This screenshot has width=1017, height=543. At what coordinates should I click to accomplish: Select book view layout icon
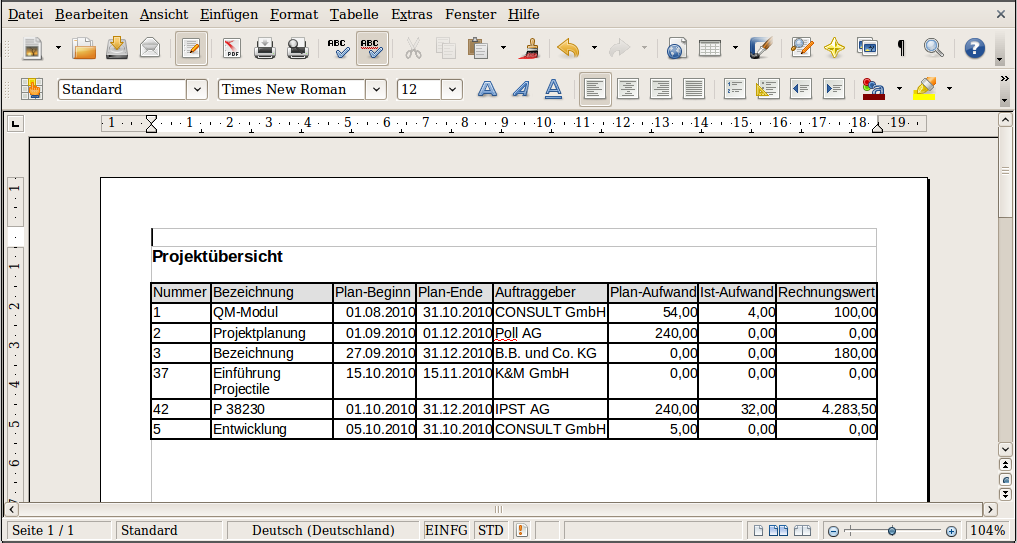point(803,531)
